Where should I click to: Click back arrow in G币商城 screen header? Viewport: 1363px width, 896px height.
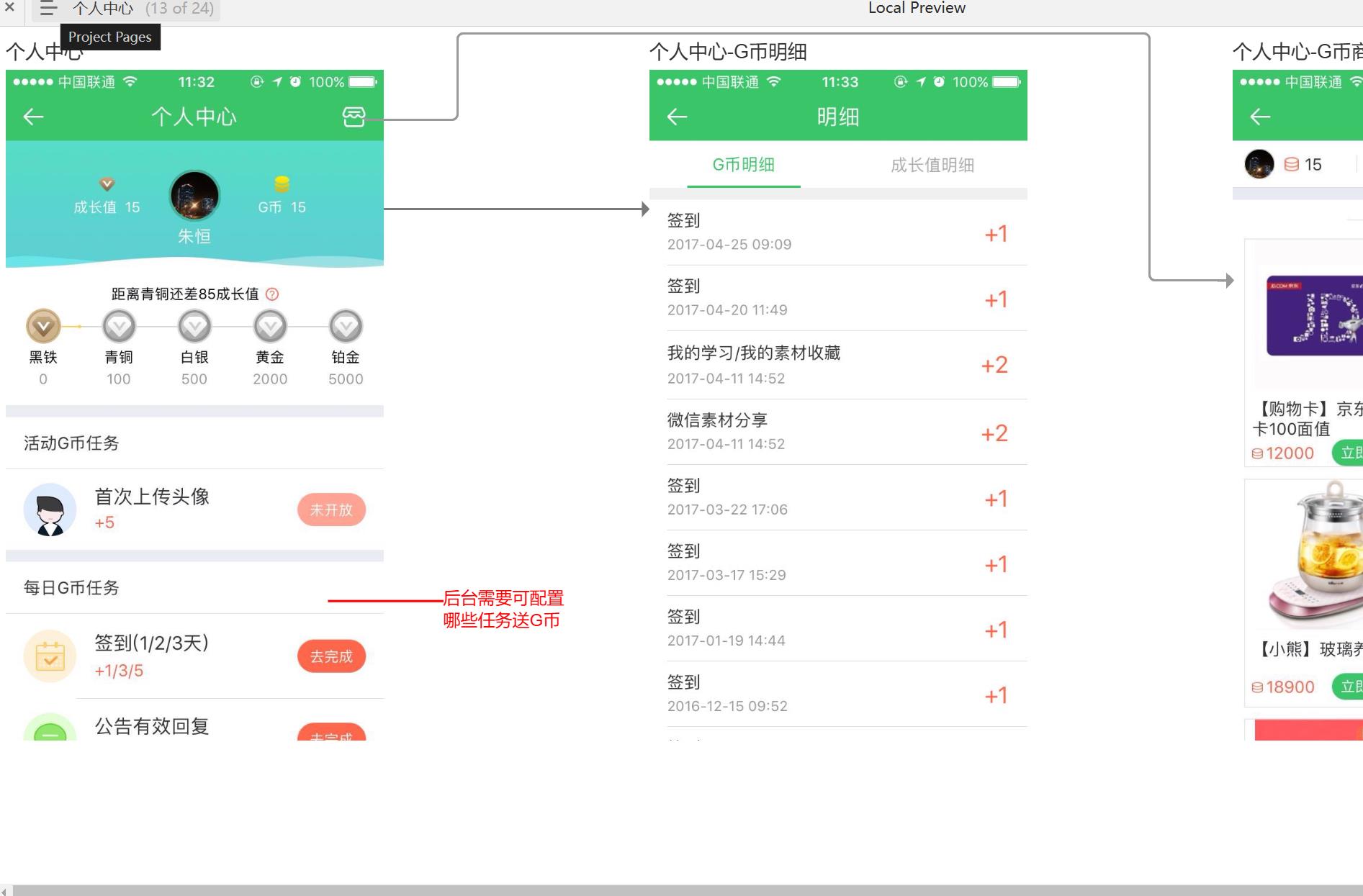(x=1260, y=117)
